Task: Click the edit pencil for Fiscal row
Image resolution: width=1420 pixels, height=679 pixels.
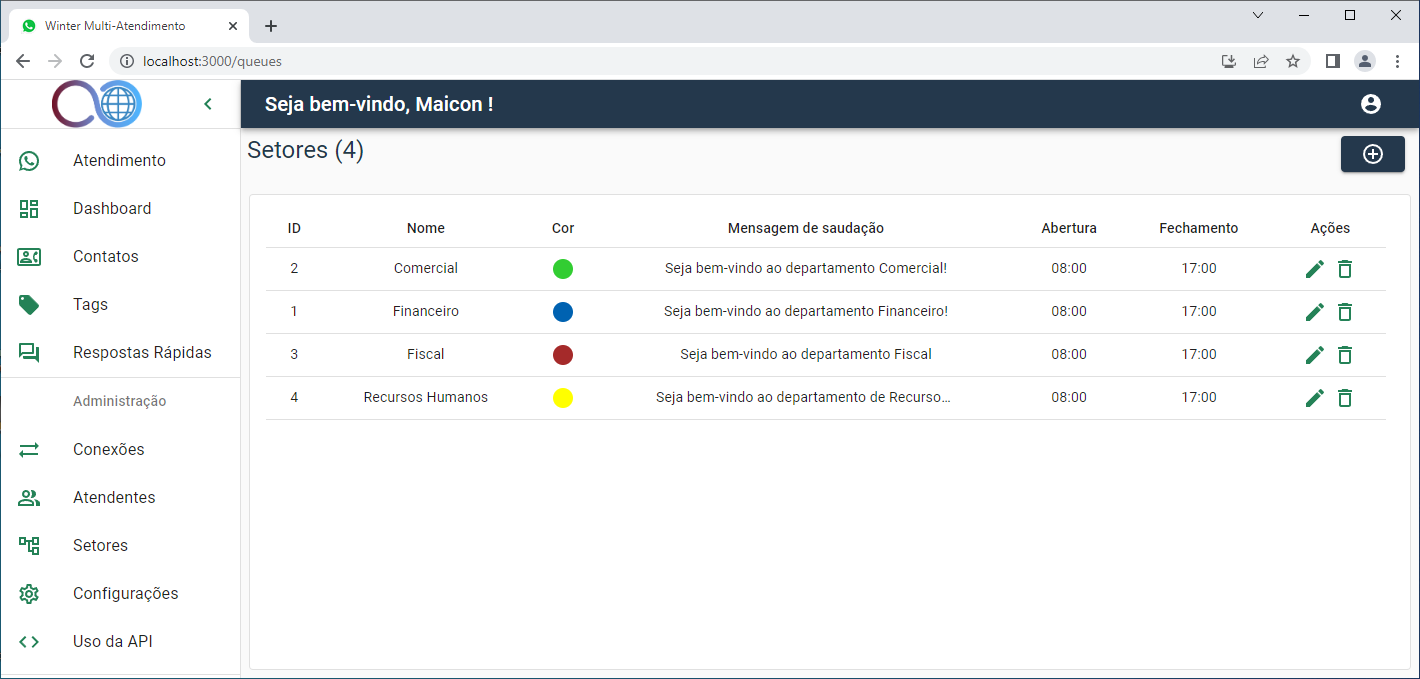Action: point(1315,355)
